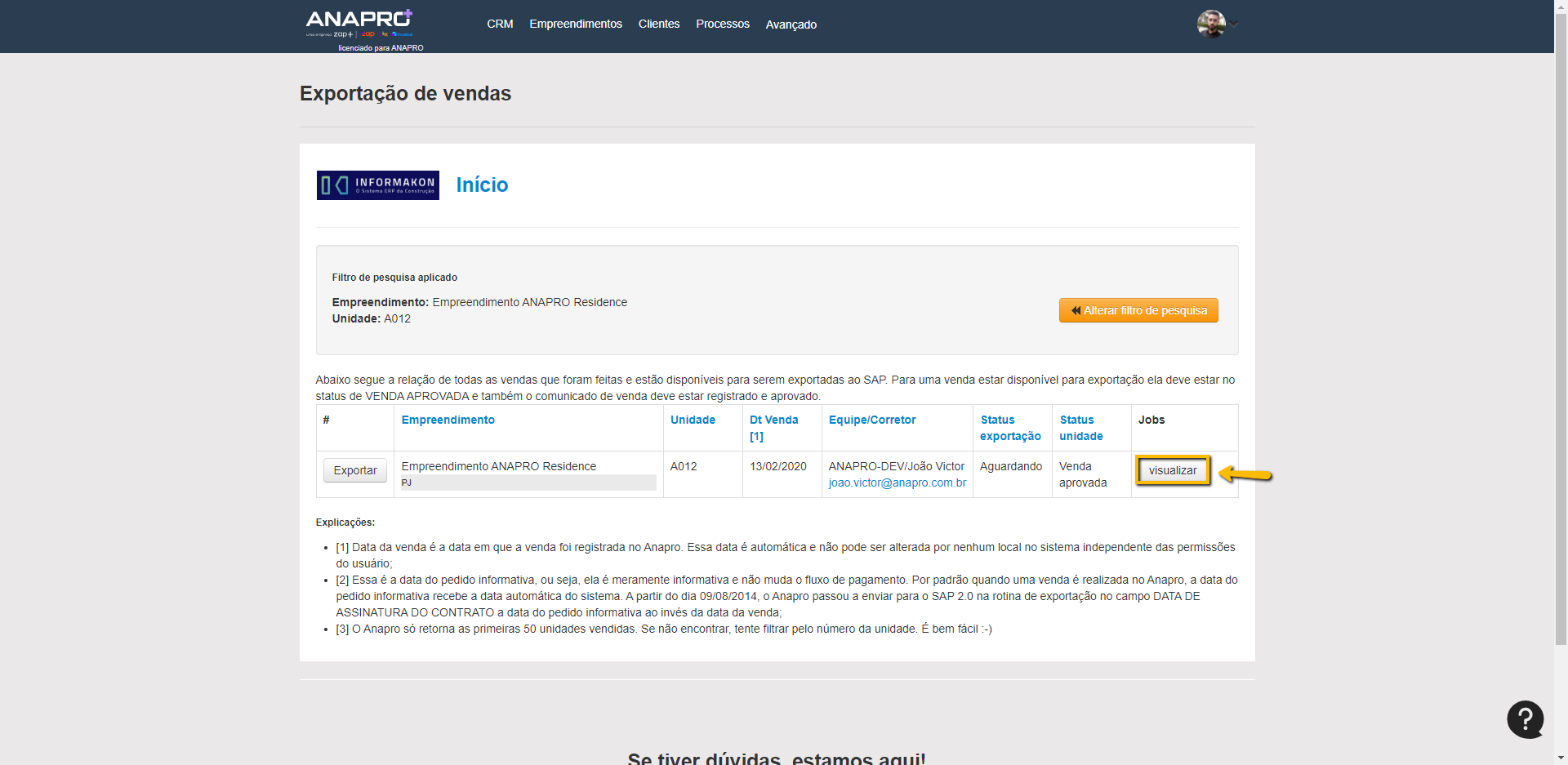Image resolution: width=1568 pixels, height=765 pixels.
Task: Click Alterar filtro de pesquisa button
Action: tap(1138, 310)
